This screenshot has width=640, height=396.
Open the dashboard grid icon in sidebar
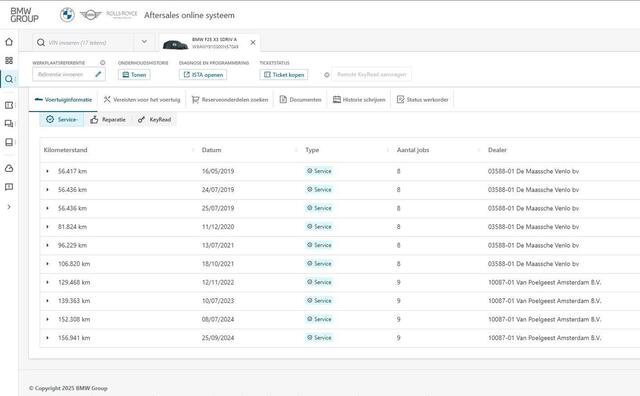(x=9, y=60)
